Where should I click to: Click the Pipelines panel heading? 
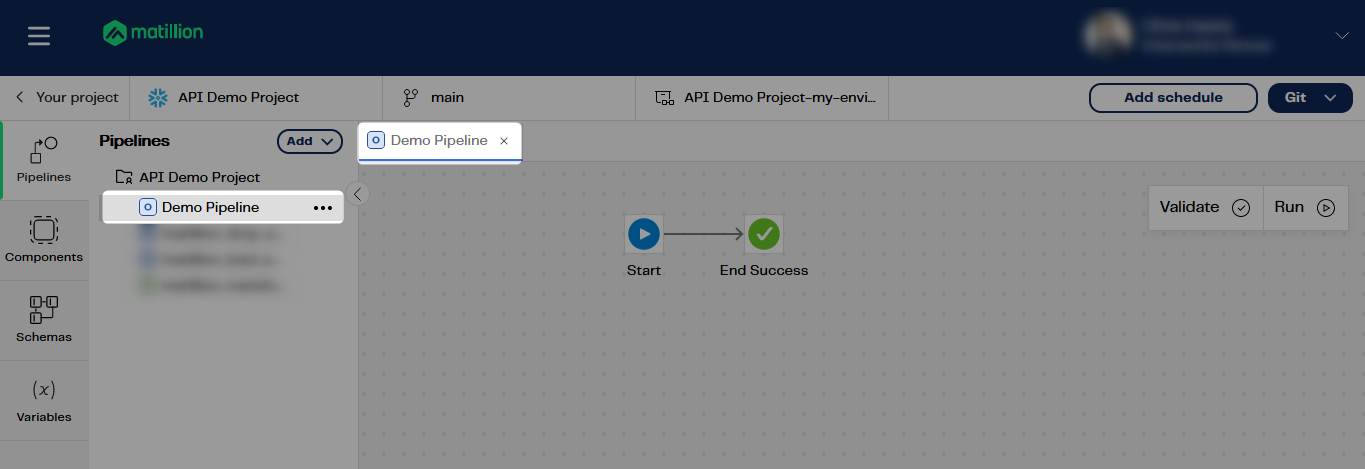pyautogui.click(x=135, y=141)
